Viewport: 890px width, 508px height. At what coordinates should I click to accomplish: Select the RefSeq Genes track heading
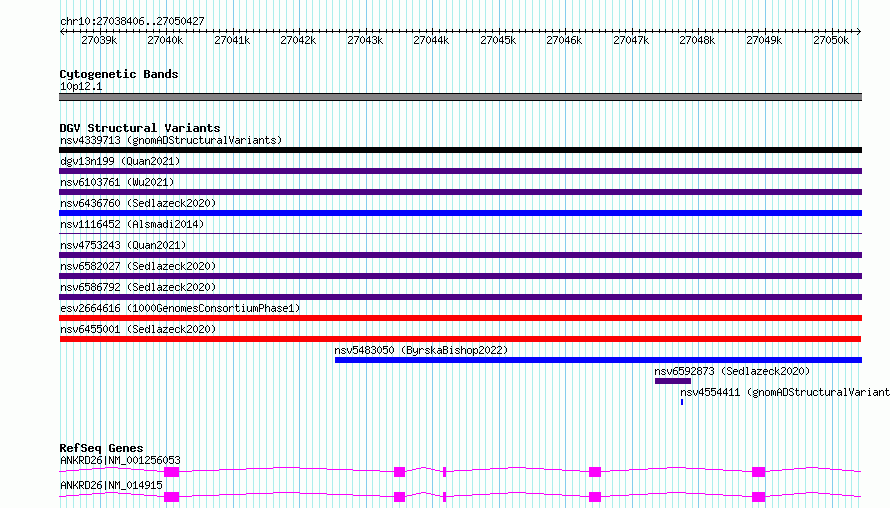101,448
